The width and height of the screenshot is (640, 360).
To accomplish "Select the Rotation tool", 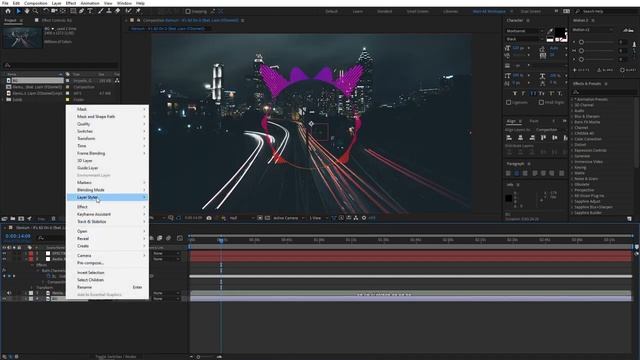I will coord(46,11).
